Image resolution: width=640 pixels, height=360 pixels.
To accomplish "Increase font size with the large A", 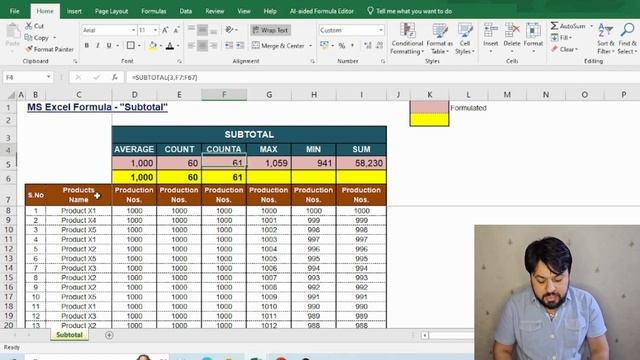I will 165,30.
